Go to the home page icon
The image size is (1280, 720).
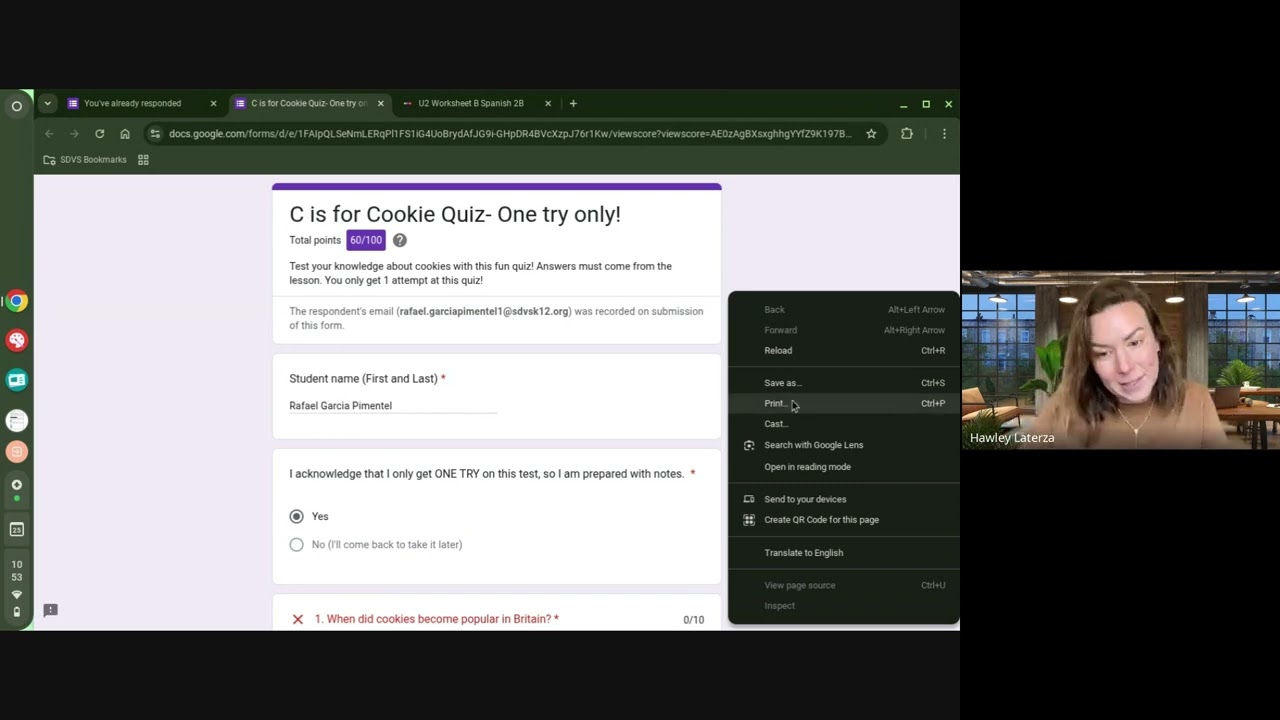click(x=125, y=134)
